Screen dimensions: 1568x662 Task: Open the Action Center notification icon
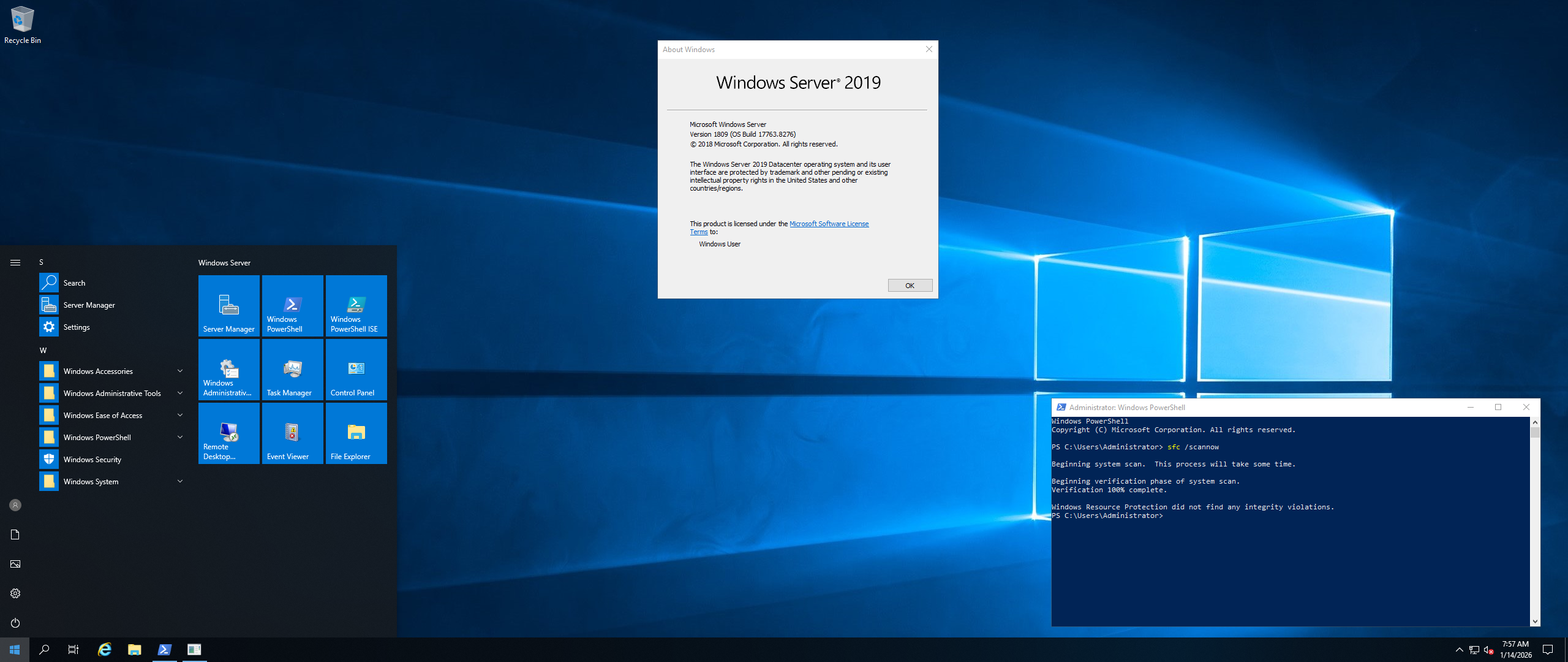click(1547, 650)
